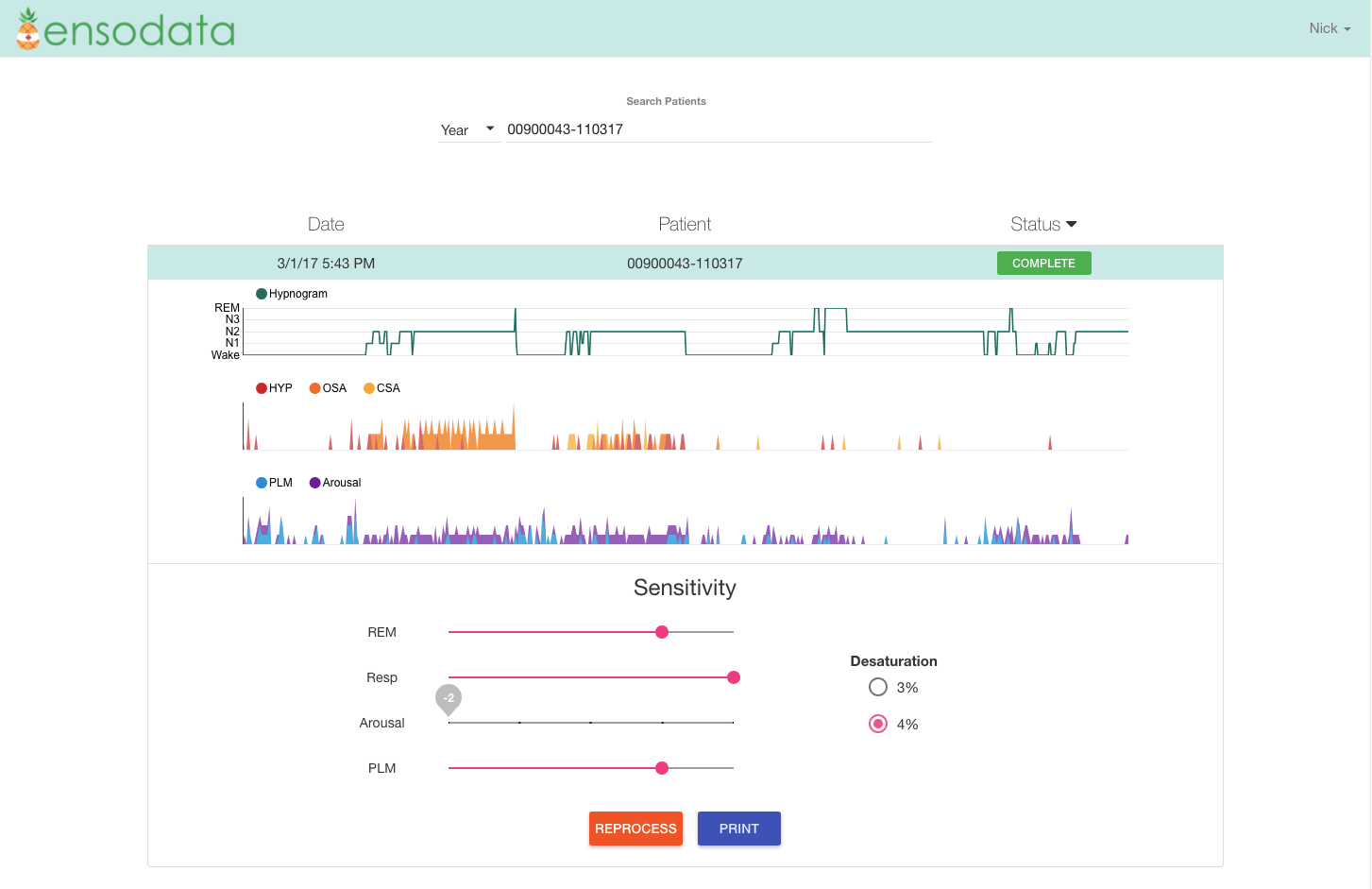Click the Search Patients input field
This screenshot has height=889, width=1372.
[x=718, y=129]
